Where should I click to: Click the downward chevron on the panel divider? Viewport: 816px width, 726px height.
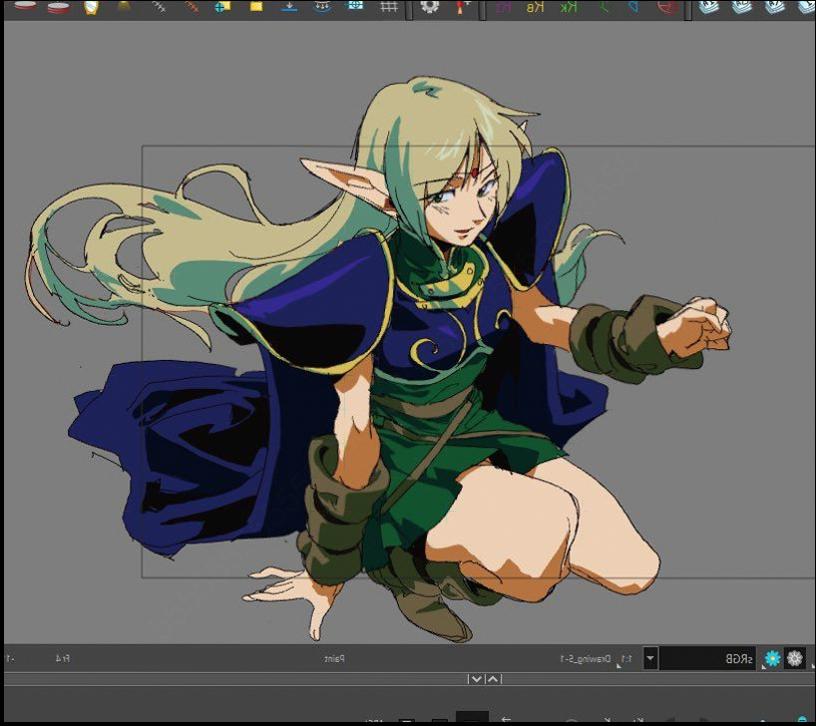pos(477,679)
